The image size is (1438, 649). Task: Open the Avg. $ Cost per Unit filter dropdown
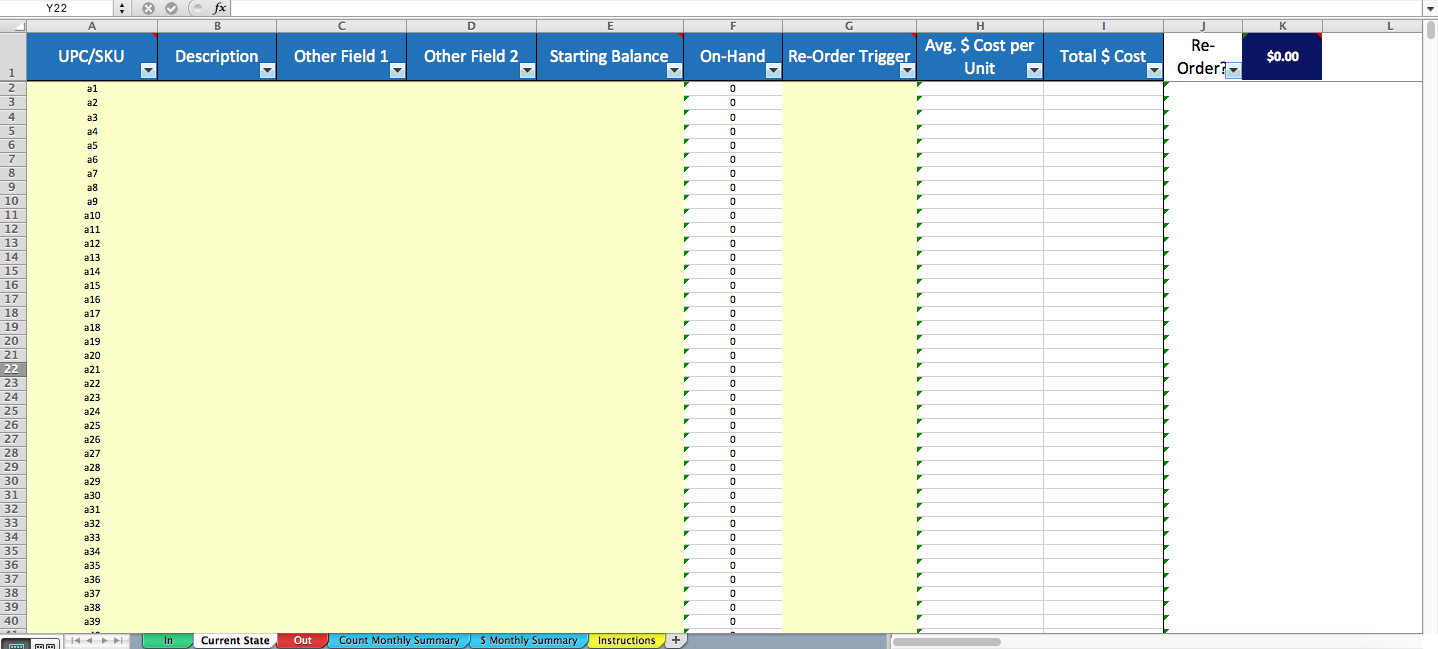coord(1033,70)
